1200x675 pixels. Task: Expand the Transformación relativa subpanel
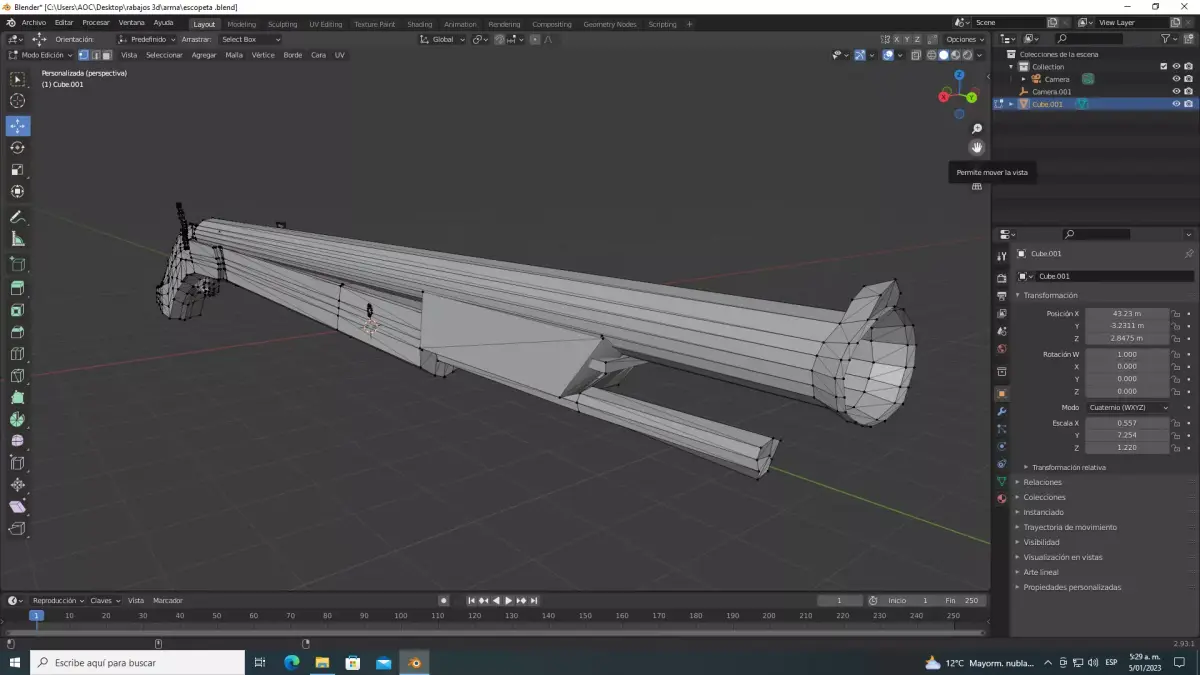(x=1068, y=467)
